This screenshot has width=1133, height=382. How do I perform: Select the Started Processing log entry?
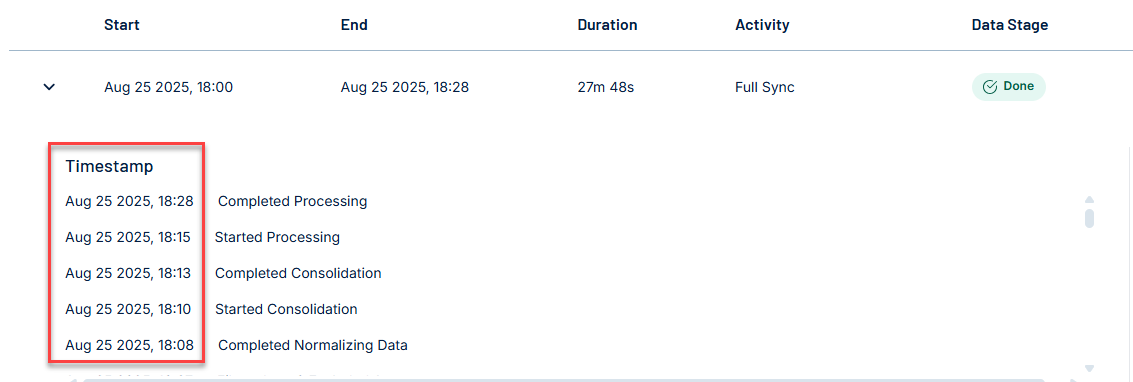pyautogui.click(x=277, y=238)
